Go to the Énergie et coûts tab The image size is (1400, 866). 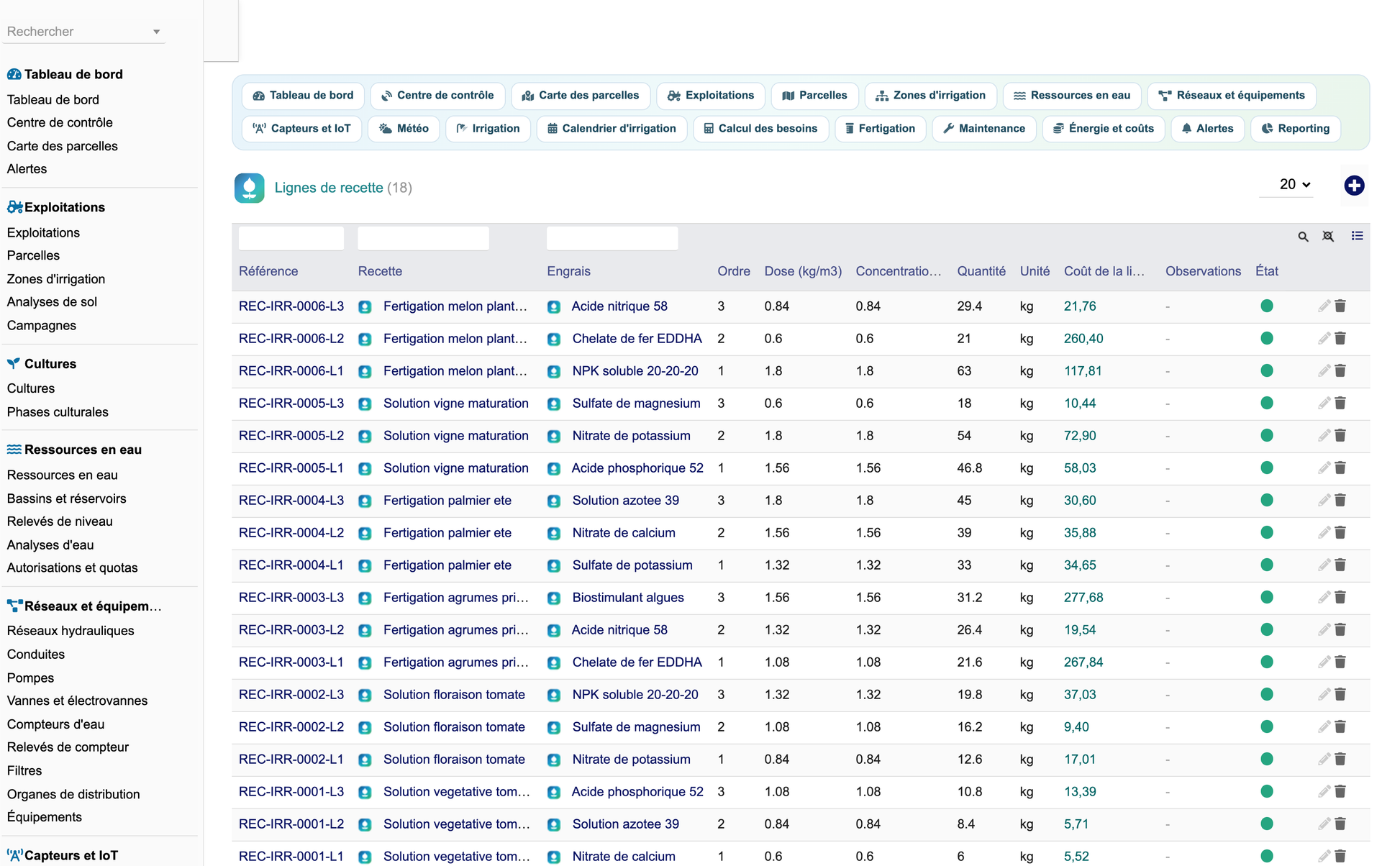pos(1104,129)
